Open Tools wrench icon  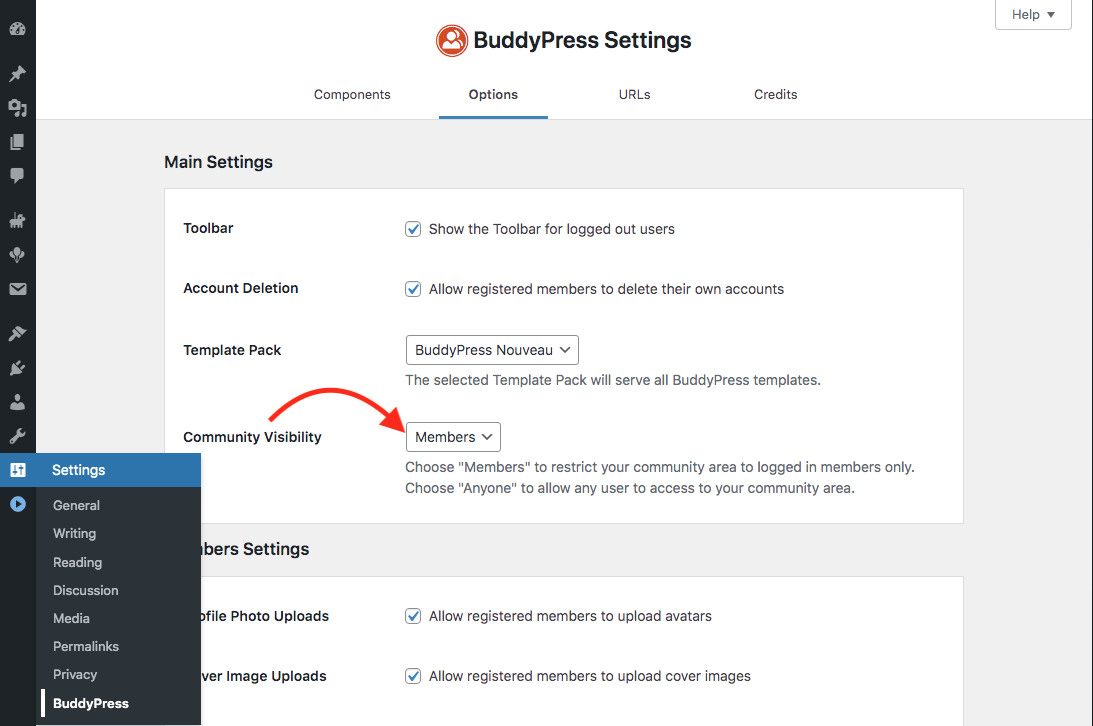point(17,436)
